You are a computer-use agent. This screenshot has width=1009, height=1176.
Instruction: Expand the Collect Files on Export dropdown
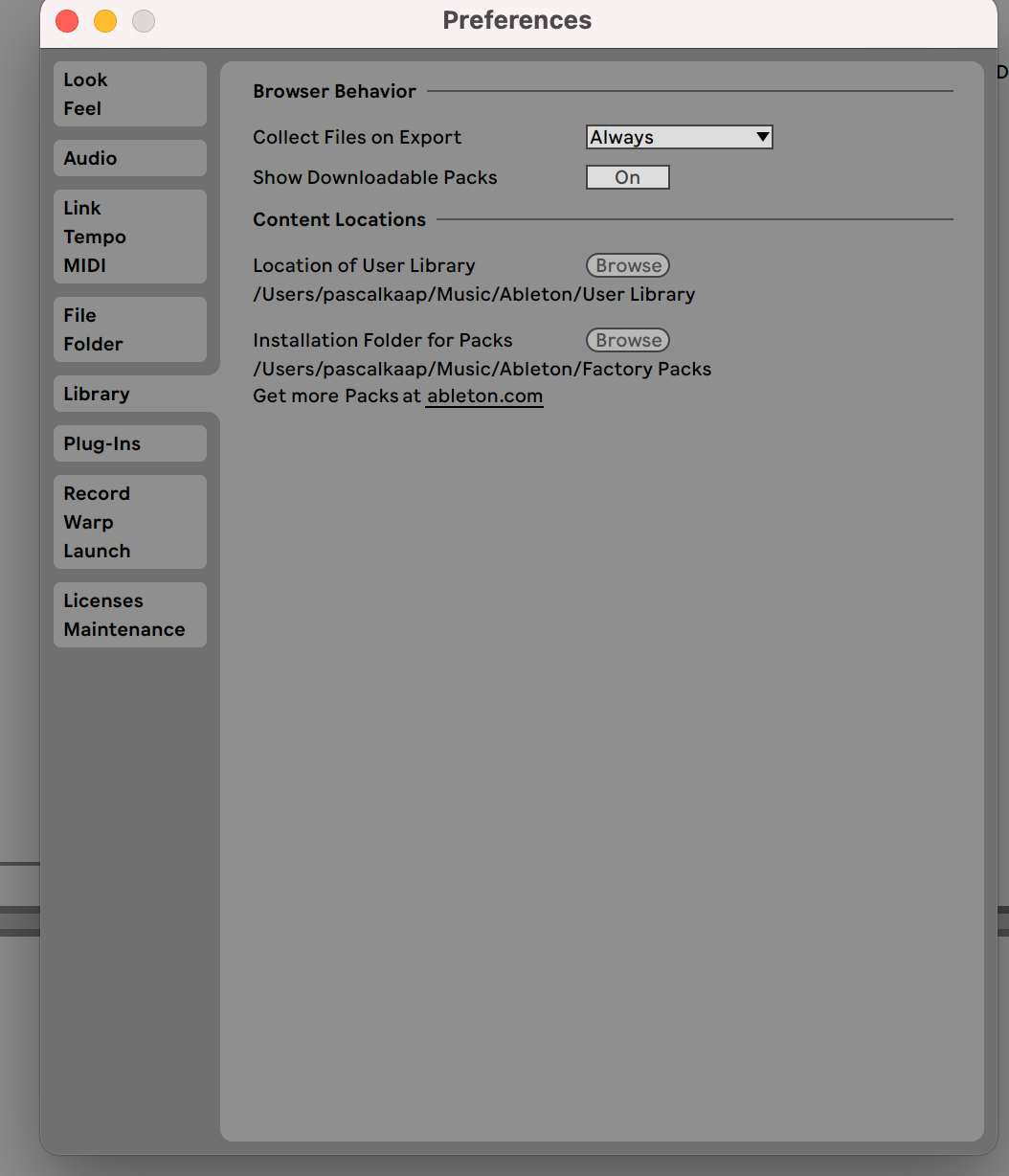[679, 137]
